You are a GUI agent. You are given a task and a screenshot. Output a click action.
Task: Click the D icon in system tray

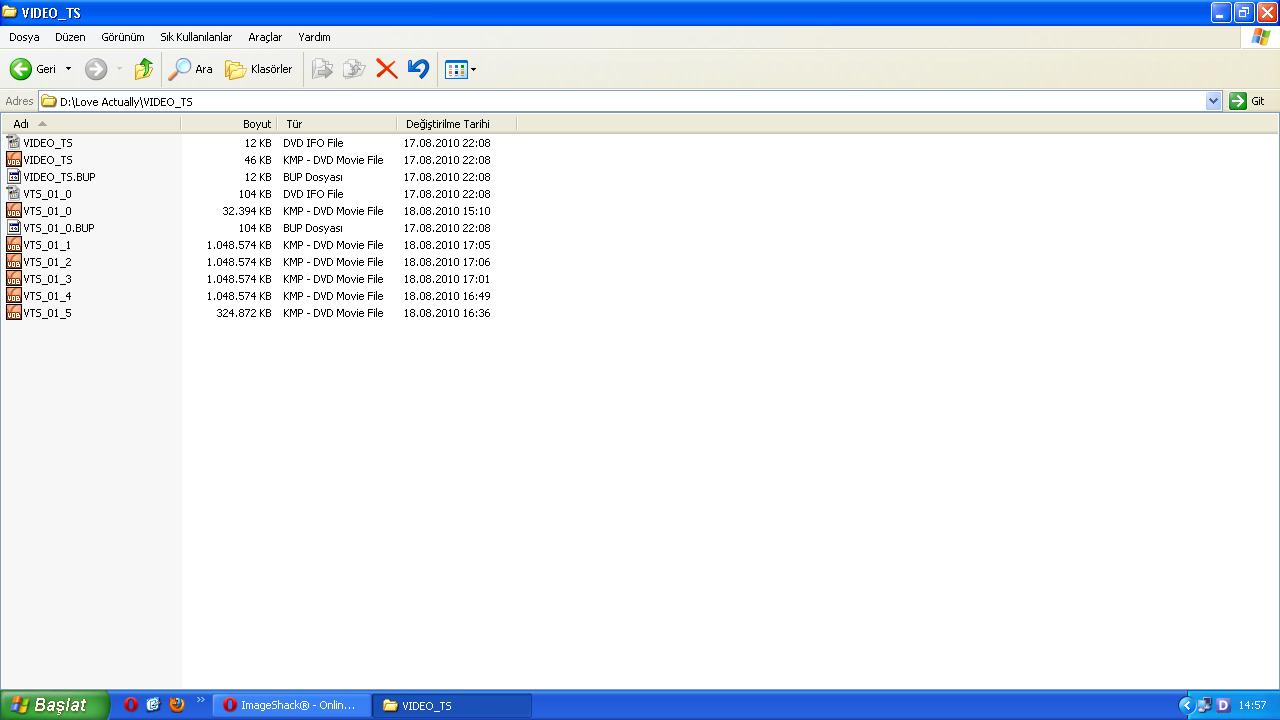pos(1223,705)
